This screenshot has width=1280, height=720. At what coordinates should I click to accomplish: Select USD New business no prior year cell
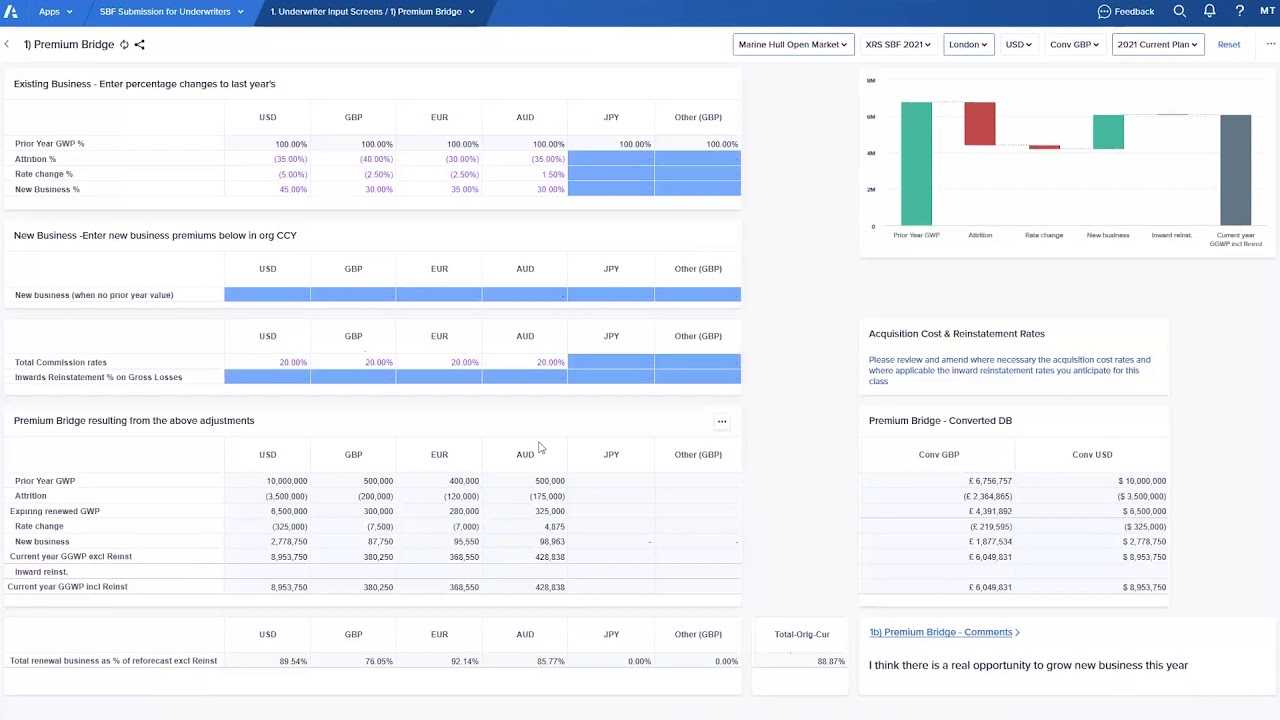click(x=267, y=295)
